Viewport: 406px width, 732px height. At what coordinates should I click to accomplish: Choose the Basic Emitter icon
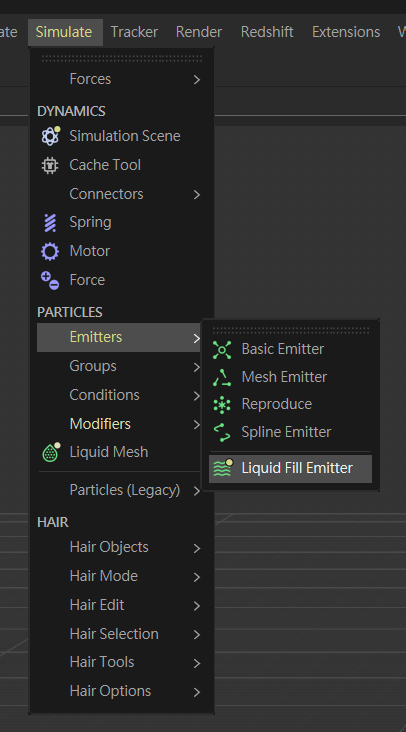point(222,349)
